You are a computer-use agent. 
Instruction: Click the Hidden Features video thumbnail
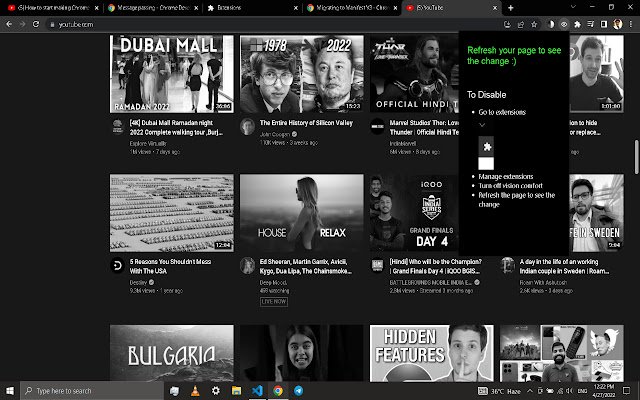tap(431, 353)
